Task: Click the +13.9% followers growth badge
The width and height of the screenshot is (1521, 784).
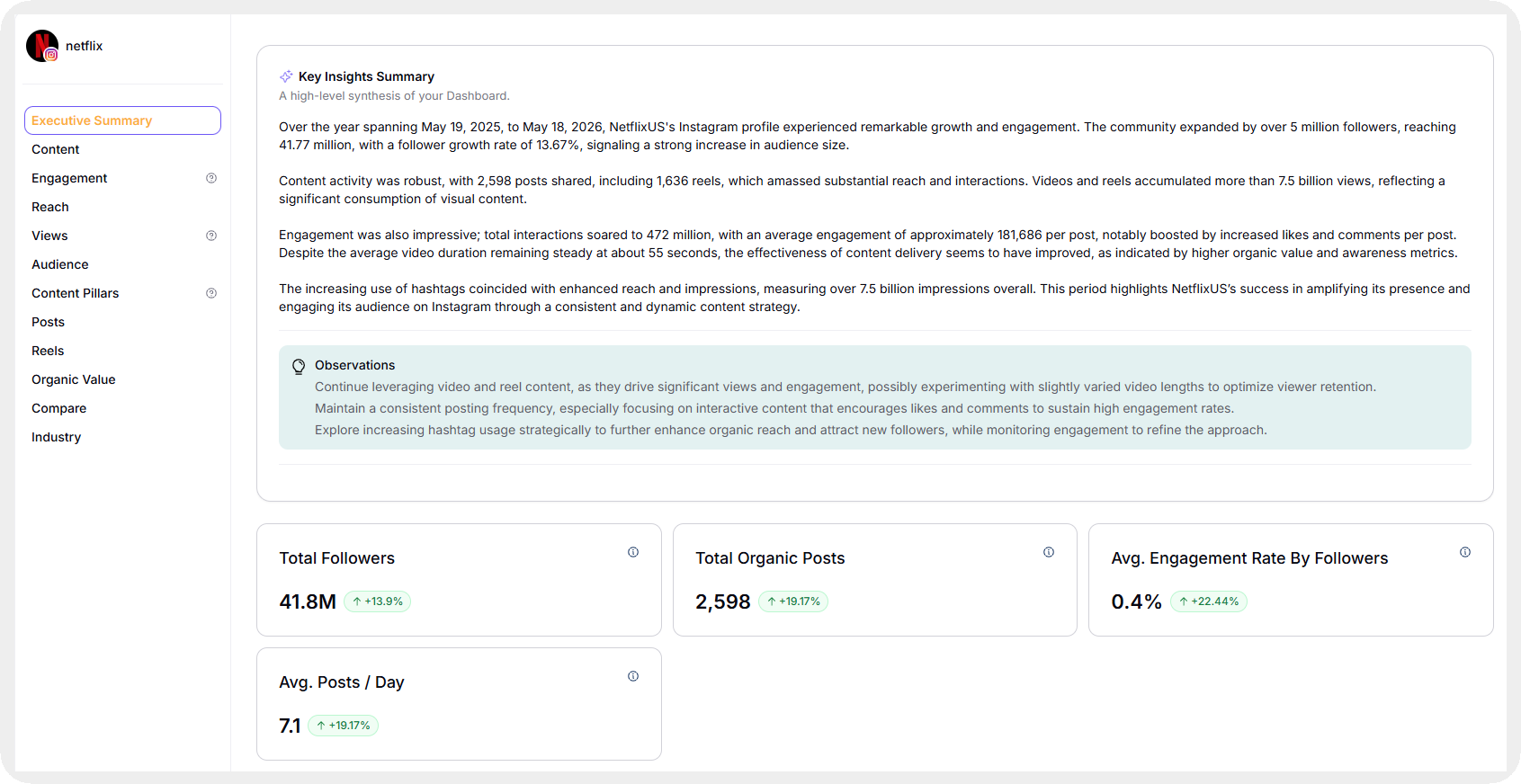Action: click(x=378, y=601)
